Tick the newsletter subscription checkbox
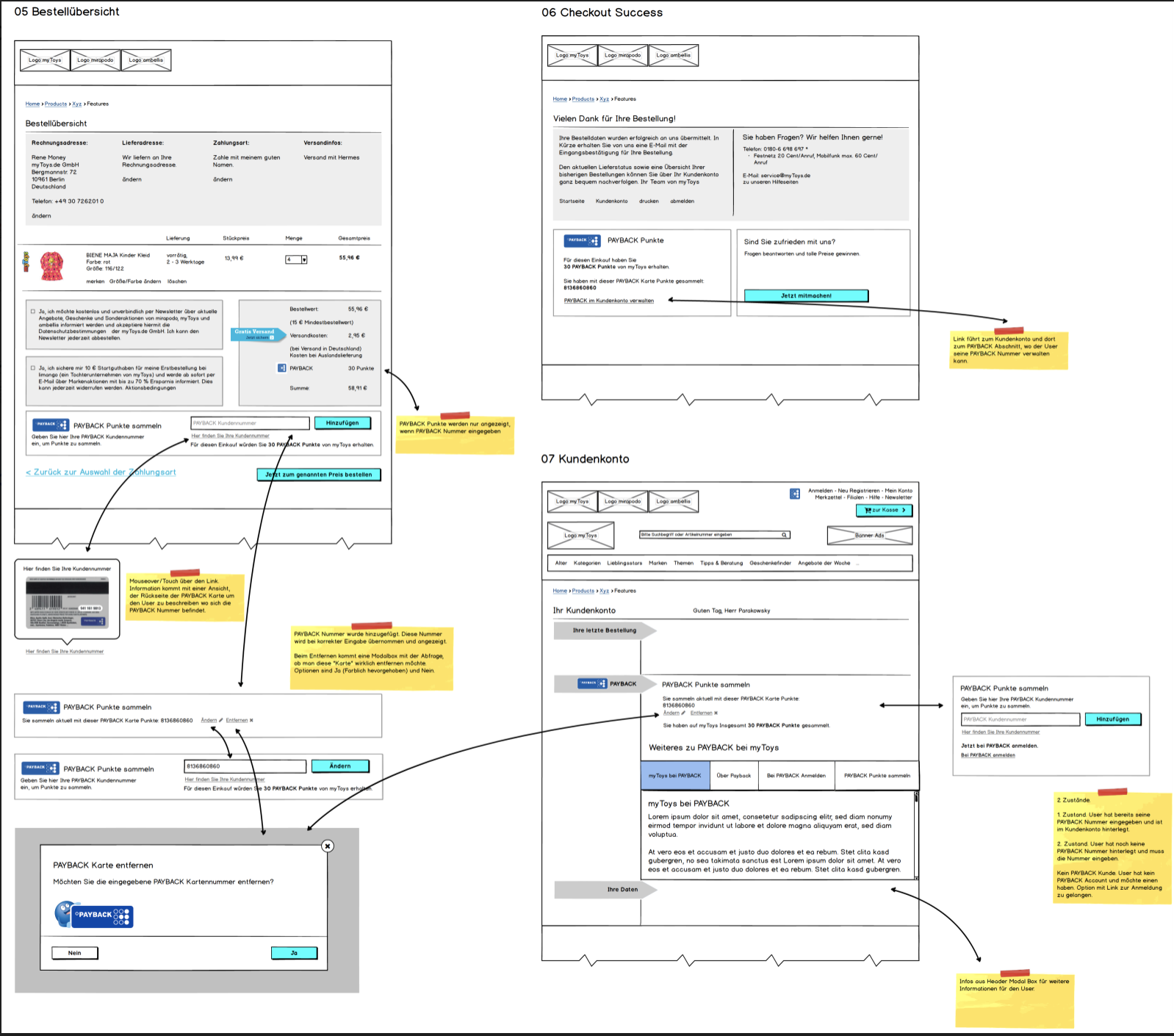 (33, 312)
